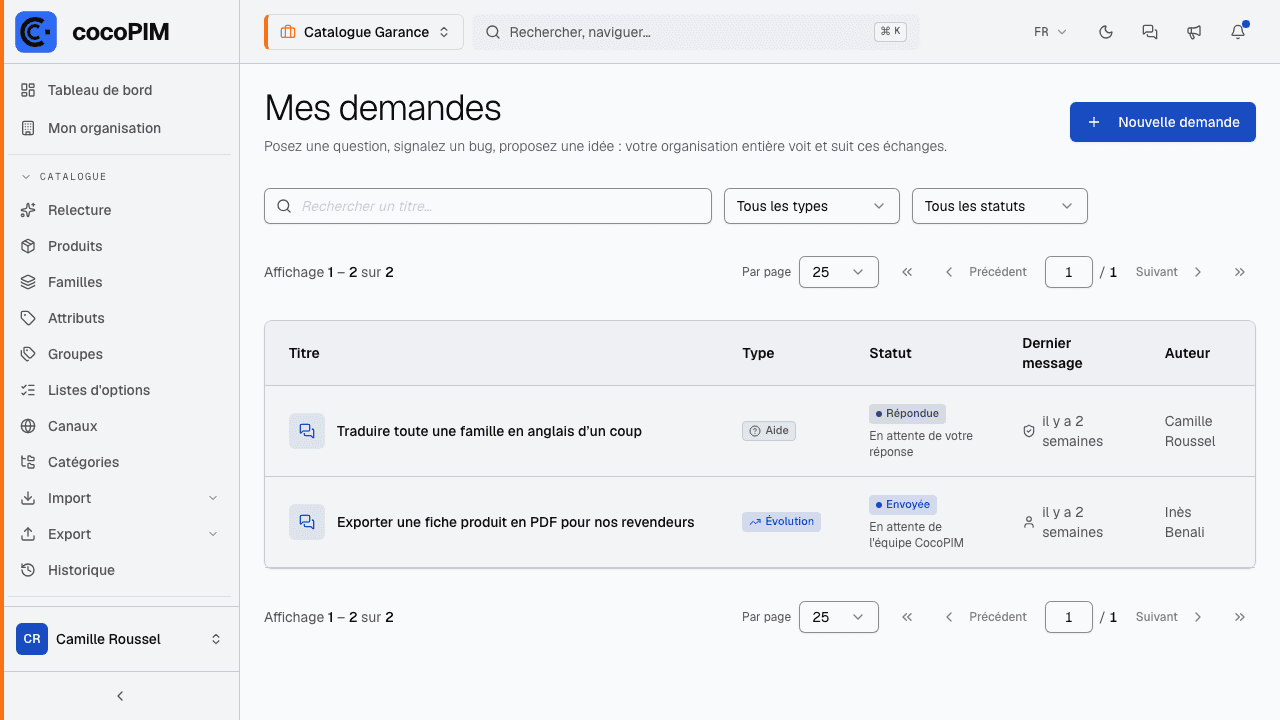
Task: Open Camille Roussel account menu
Action: [x=120, y=639]
